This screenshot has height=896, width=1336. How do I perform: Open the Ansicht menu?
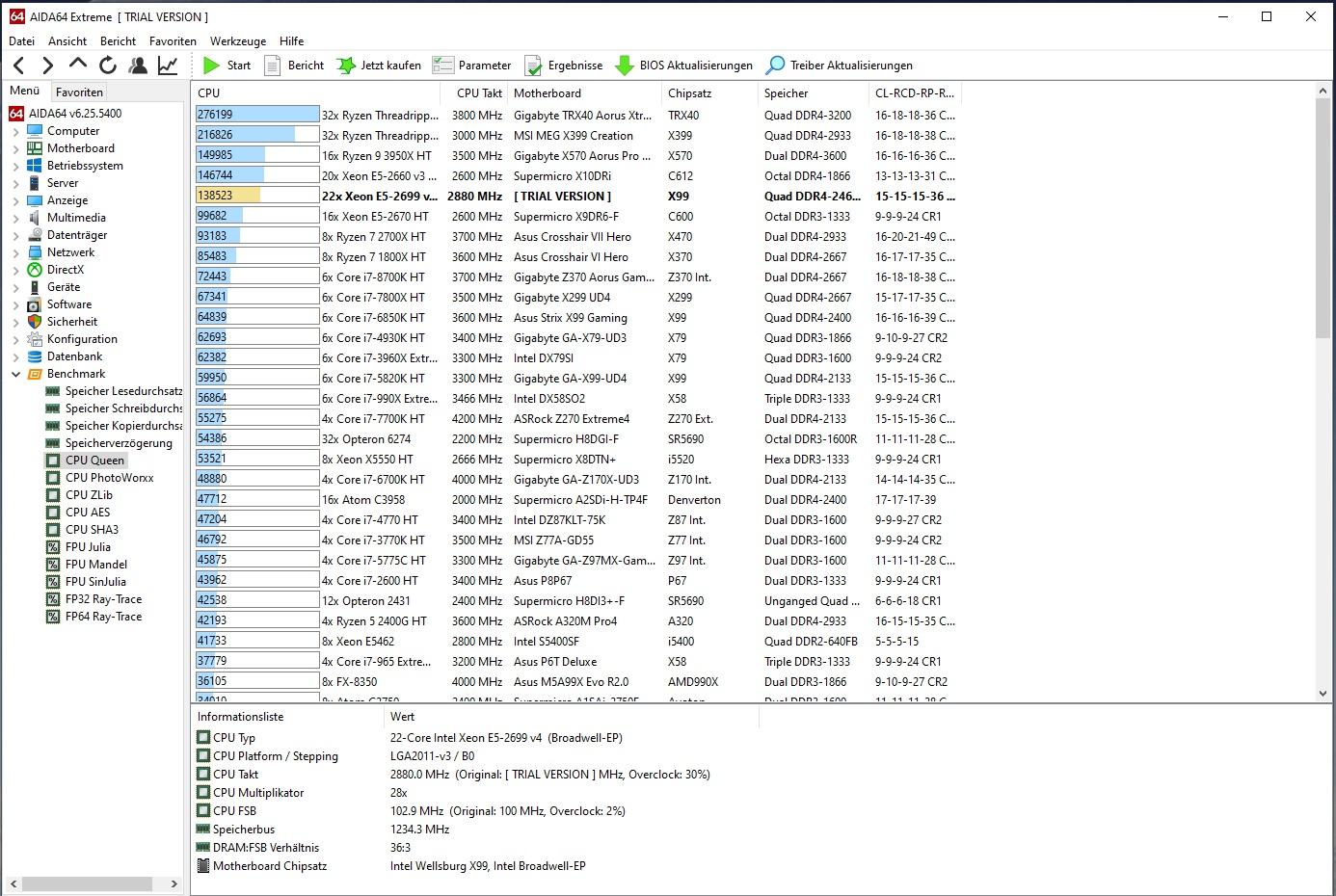[x=67, y=41]
